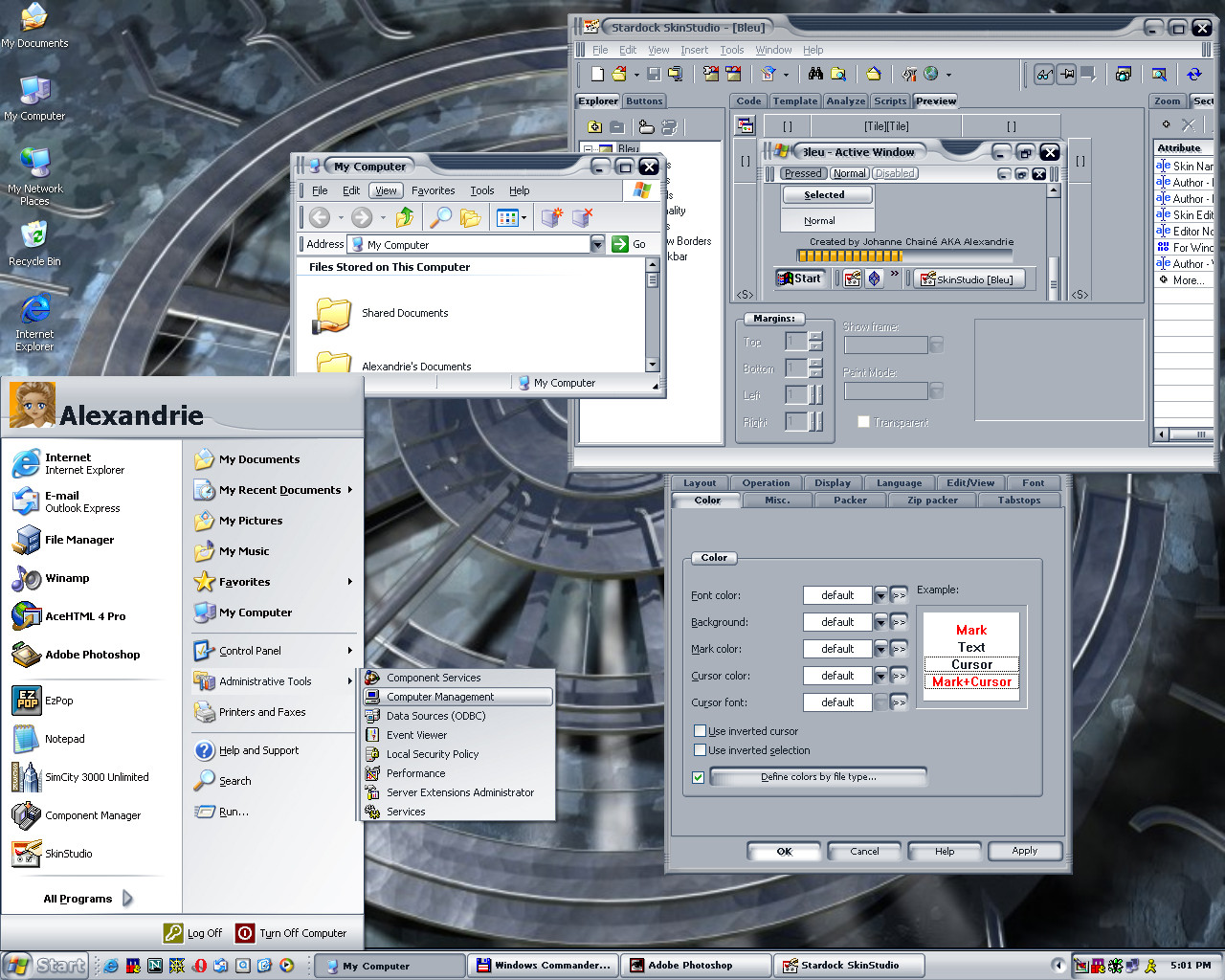Viewport: 1225px width, 980px height.
Task: Click the blue refresh arrows icon in SkinStudio
Action: click(x=1194, y=74)
